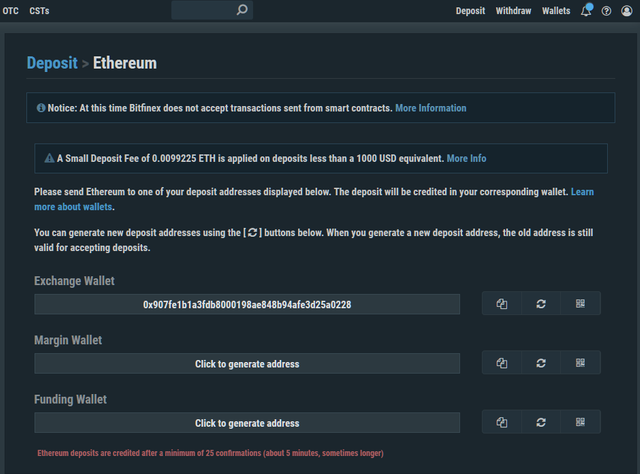Show QR code for Funding Wallet

[580, 422]
